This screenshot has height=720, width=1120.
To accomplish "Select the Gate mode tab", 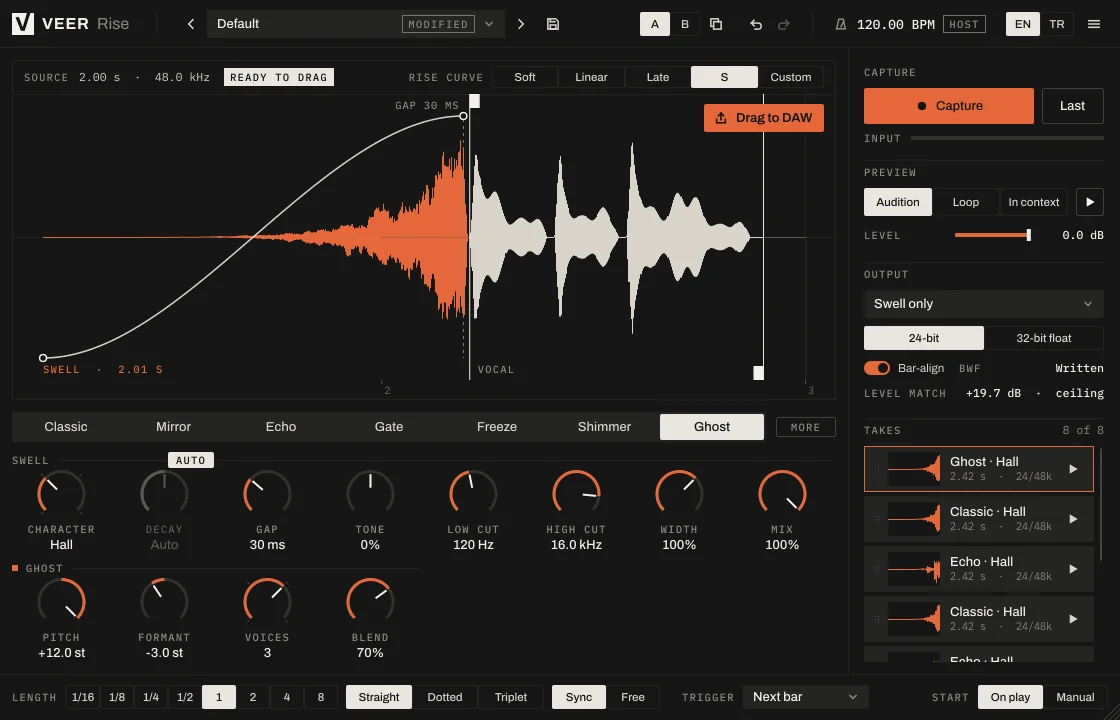I will click(389, 427).
